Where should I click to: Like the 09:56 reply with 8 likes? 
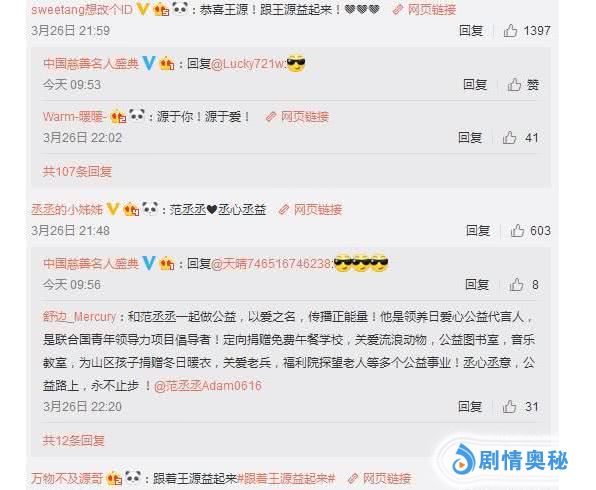516,284
